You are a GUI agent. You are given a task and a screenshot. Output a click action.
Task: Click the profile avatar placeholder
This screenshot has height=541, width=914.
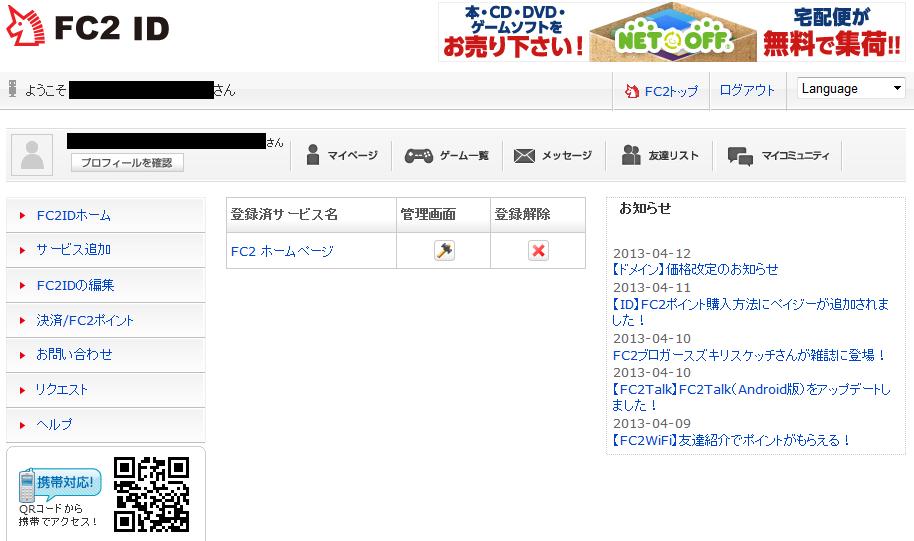pyautogui.click(x=32, y=154)
